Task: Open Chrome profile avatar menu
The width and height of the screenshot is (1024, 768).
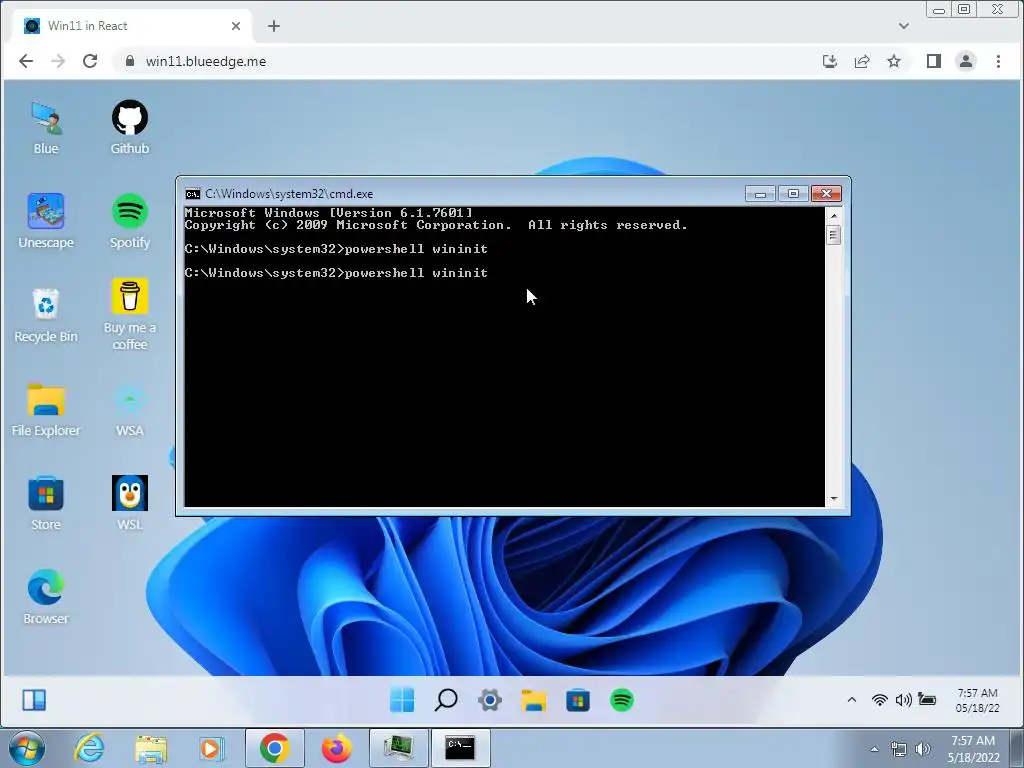Action: click(966, 61)
